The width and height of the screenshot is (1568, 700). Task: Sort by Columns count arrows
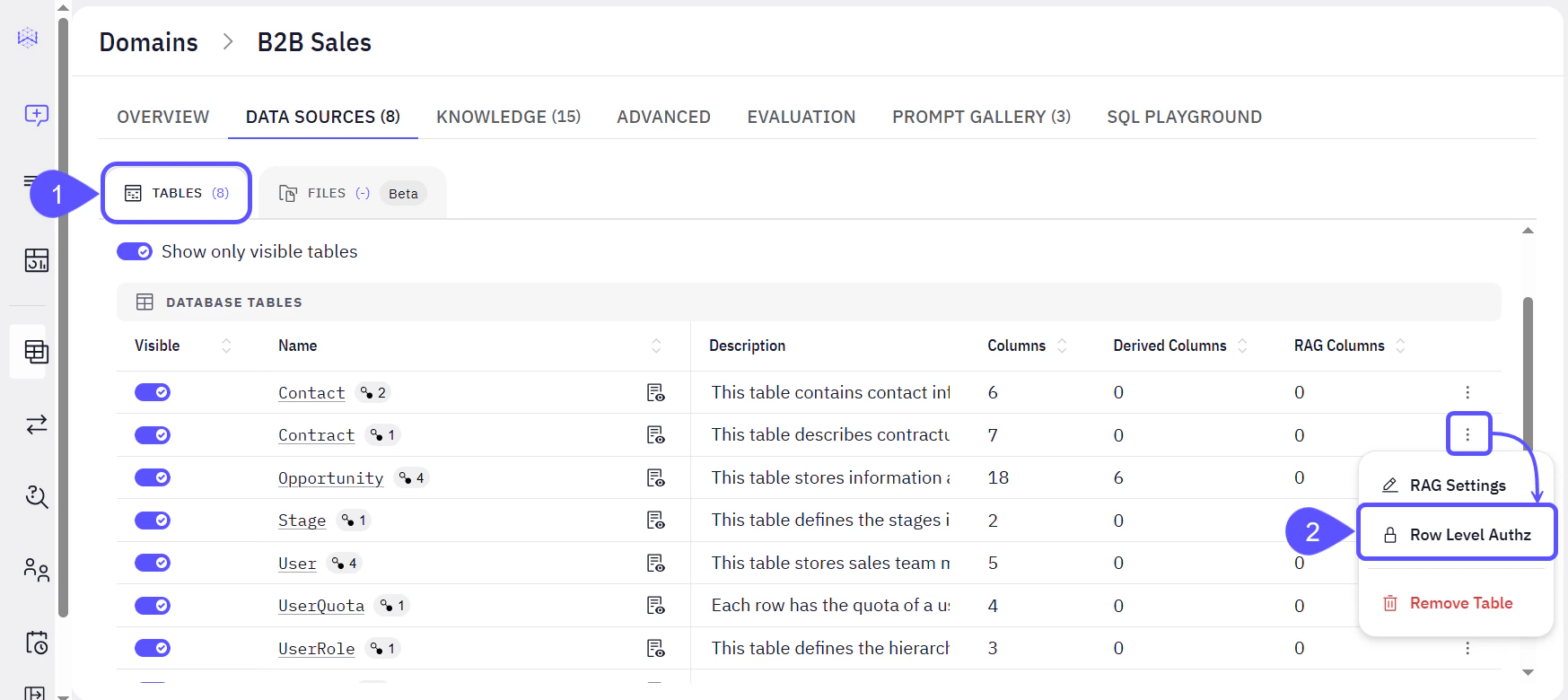point(1062,346)
